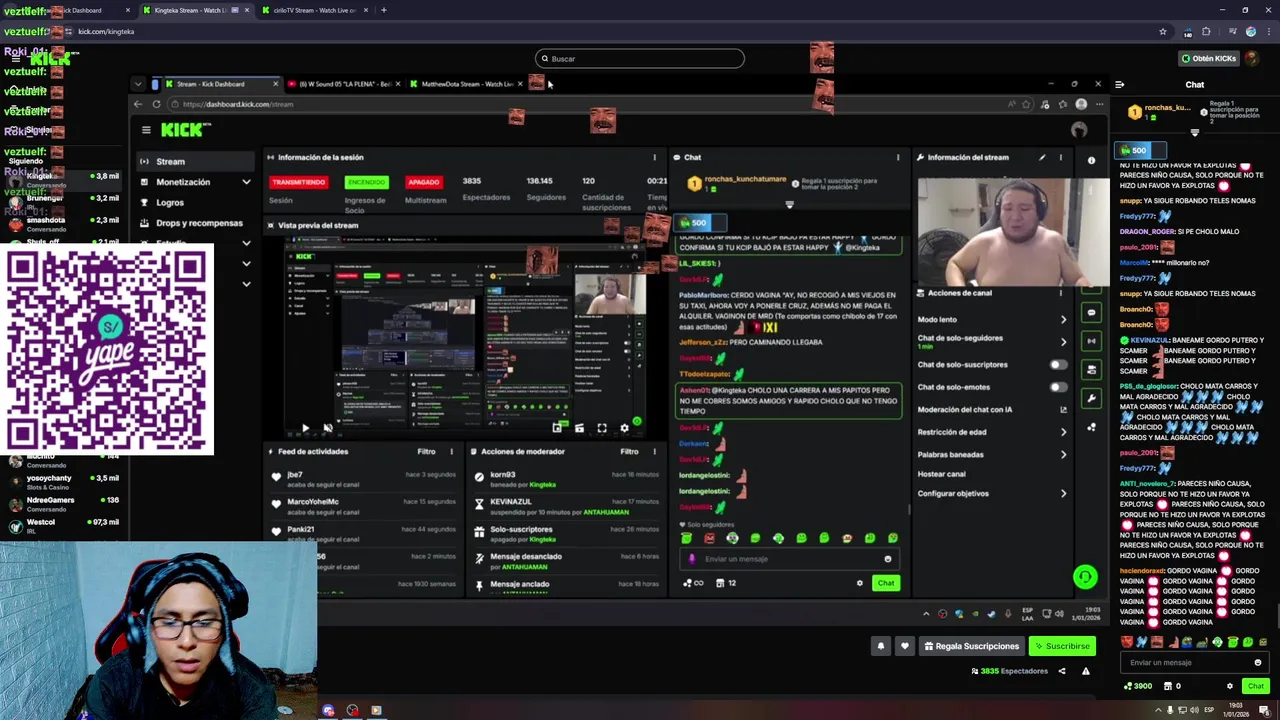Toggle Chat de solo-emotes switch
This screenshot has height=720, width=1280.
1058,387
